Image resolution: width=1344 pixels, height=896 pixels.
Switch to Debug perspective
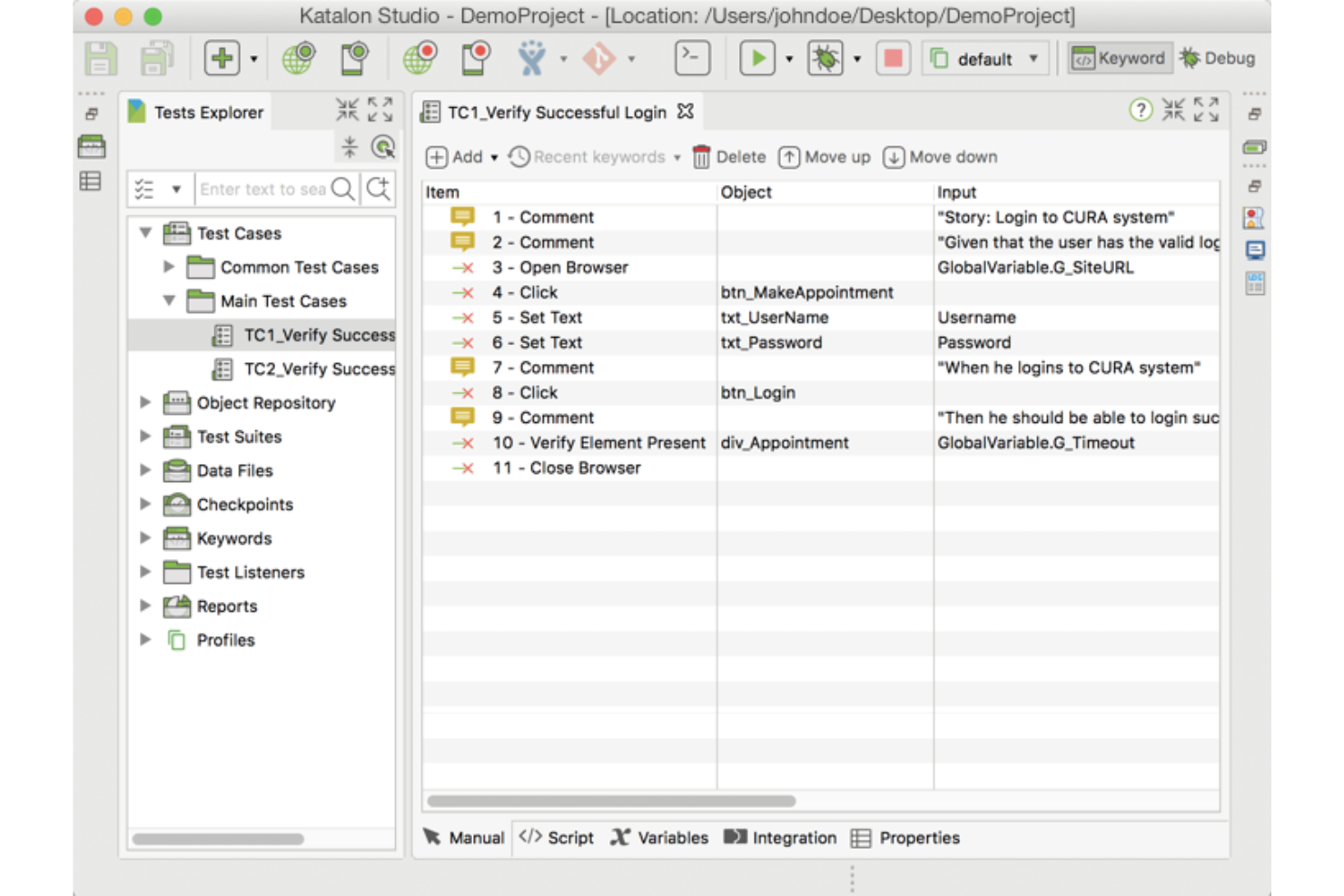pyautogui.click(x=1218, y=58)
